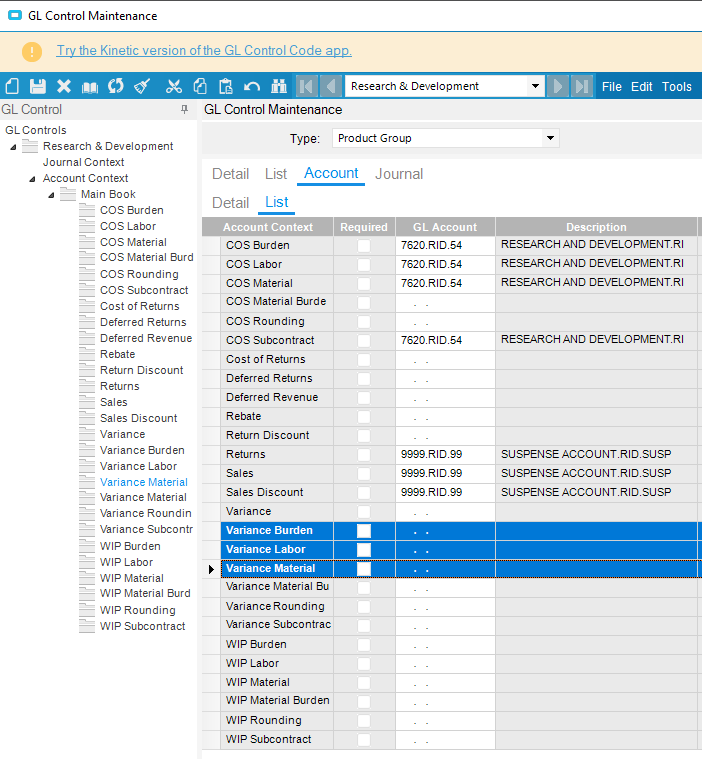
Task: Pin the GL Control tree panel
Action: point(184,110)
